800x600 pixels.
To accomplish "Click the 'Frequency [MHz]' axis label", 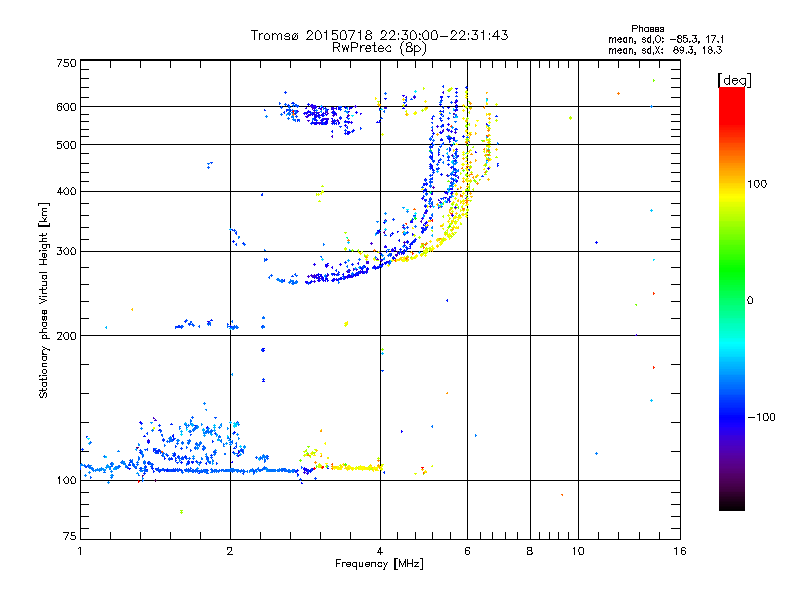I will [x=379, y=564].
